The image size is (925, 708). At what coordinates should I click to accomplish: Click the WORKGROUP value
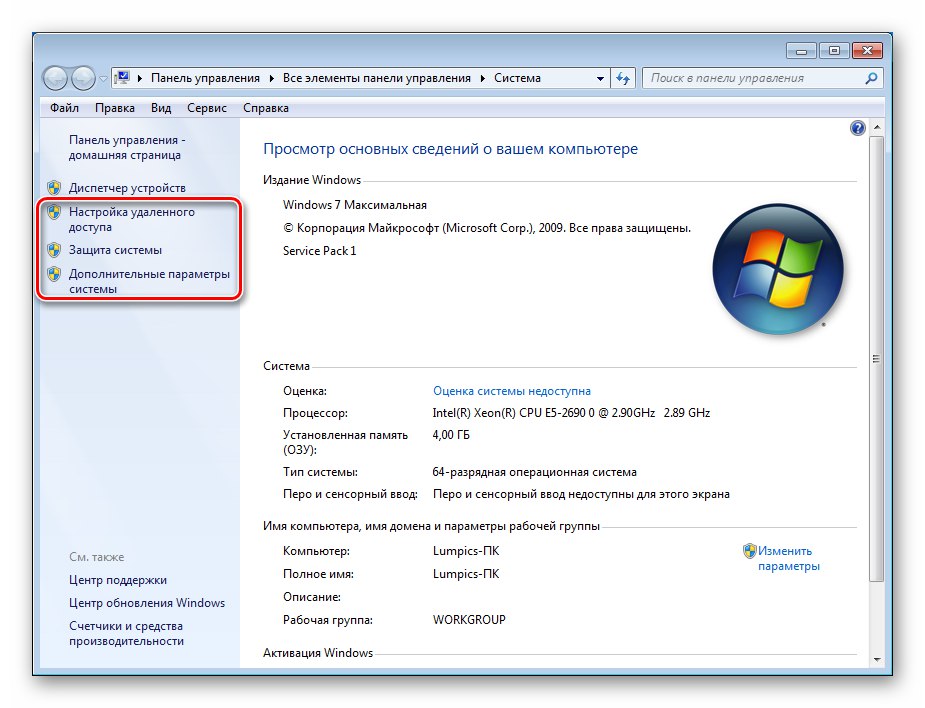click(x=469, y=620)
